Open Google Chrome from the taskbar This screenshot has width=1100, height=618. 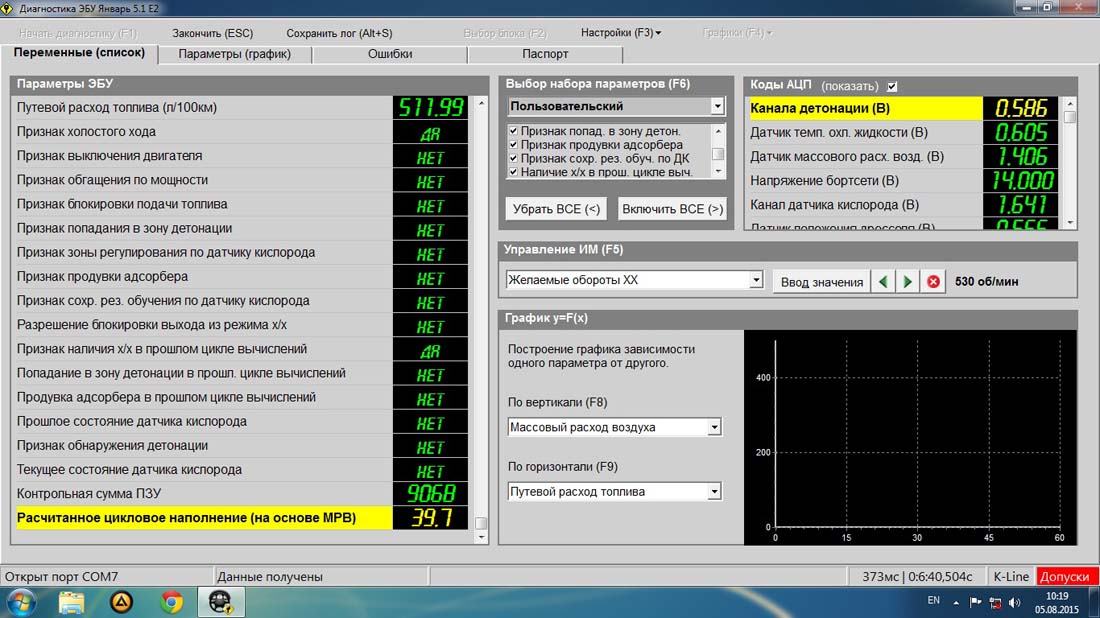pos(172,602)
